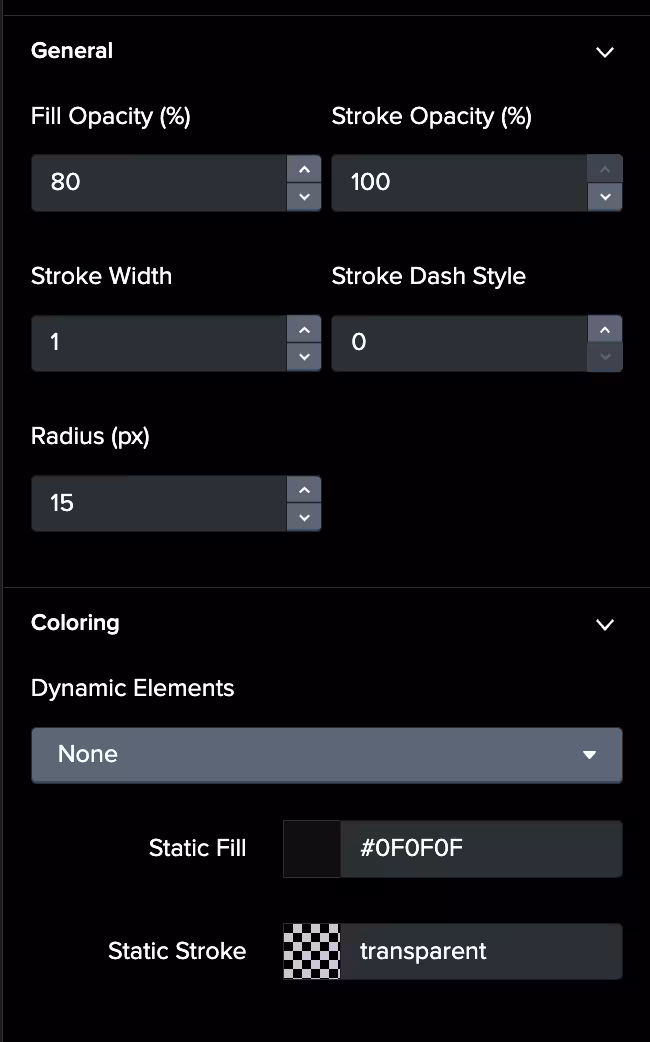Viewport: 650px width, 1042px height.
Task: Decrease Fill Opacity with down arrow
Action: (x=304, y=197)
